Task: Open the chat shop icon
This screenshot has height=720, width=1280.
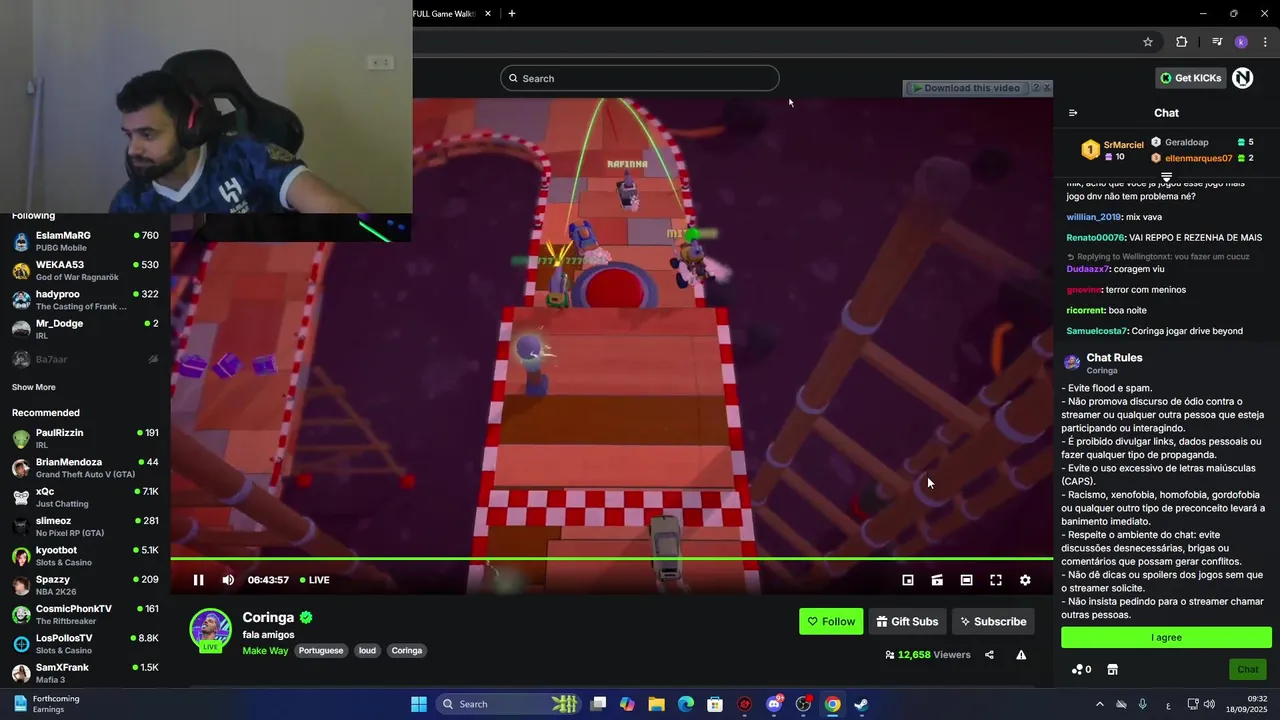Action: click(x=1112, y=669)
